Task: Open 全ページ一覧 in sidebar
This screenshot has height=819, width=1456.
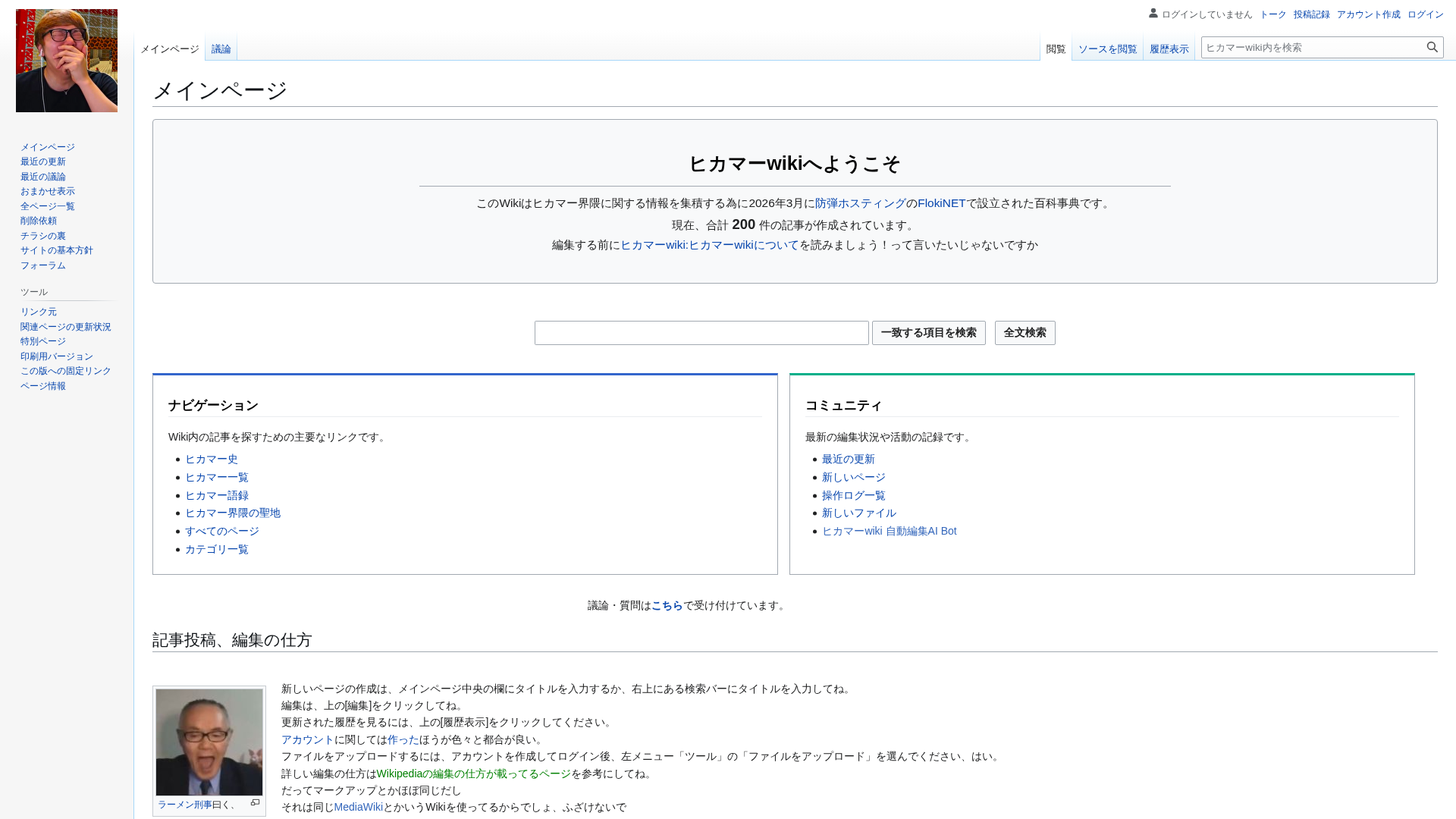Action: (x=48, y=206)
